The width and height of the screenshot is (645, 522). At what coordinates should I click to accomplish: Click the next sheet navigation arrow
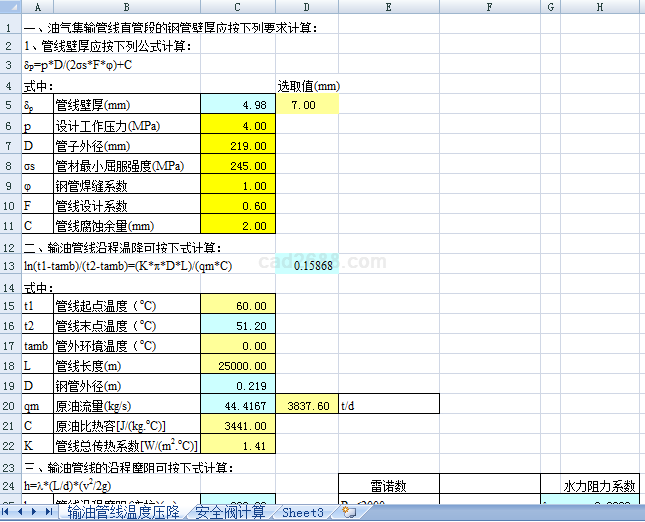coord(37,512)
